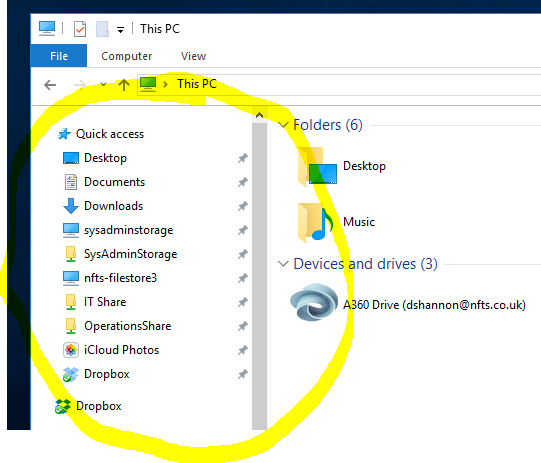Open the Quick Access Toolbar customize dropdown
Screen dimensions: 541x463
[120, 30]
